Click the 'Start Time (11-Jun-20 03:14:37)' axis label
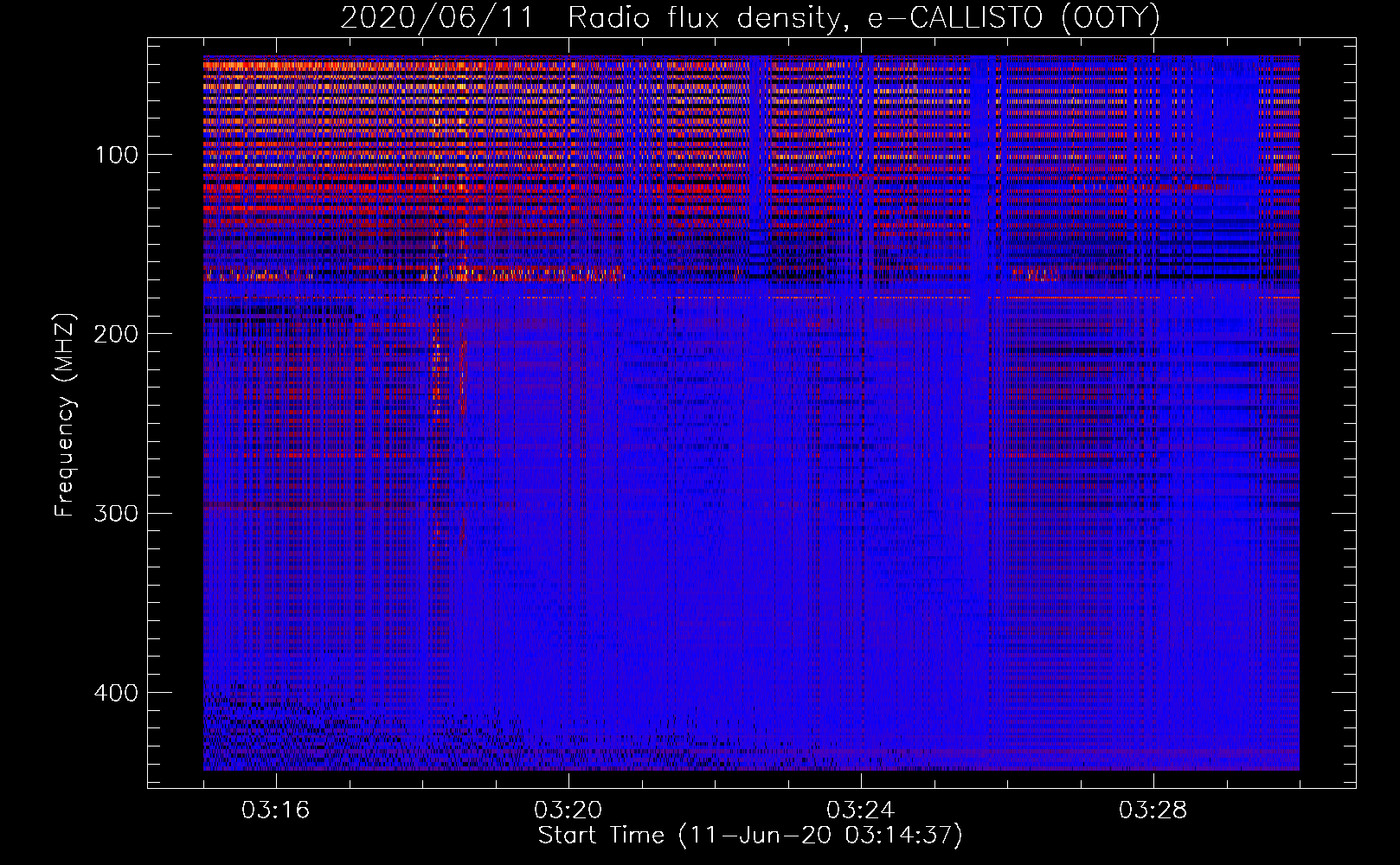Image resolution: width=1400 pixels, height=865 pixels. pyautogui.click(x=750, y=836)
